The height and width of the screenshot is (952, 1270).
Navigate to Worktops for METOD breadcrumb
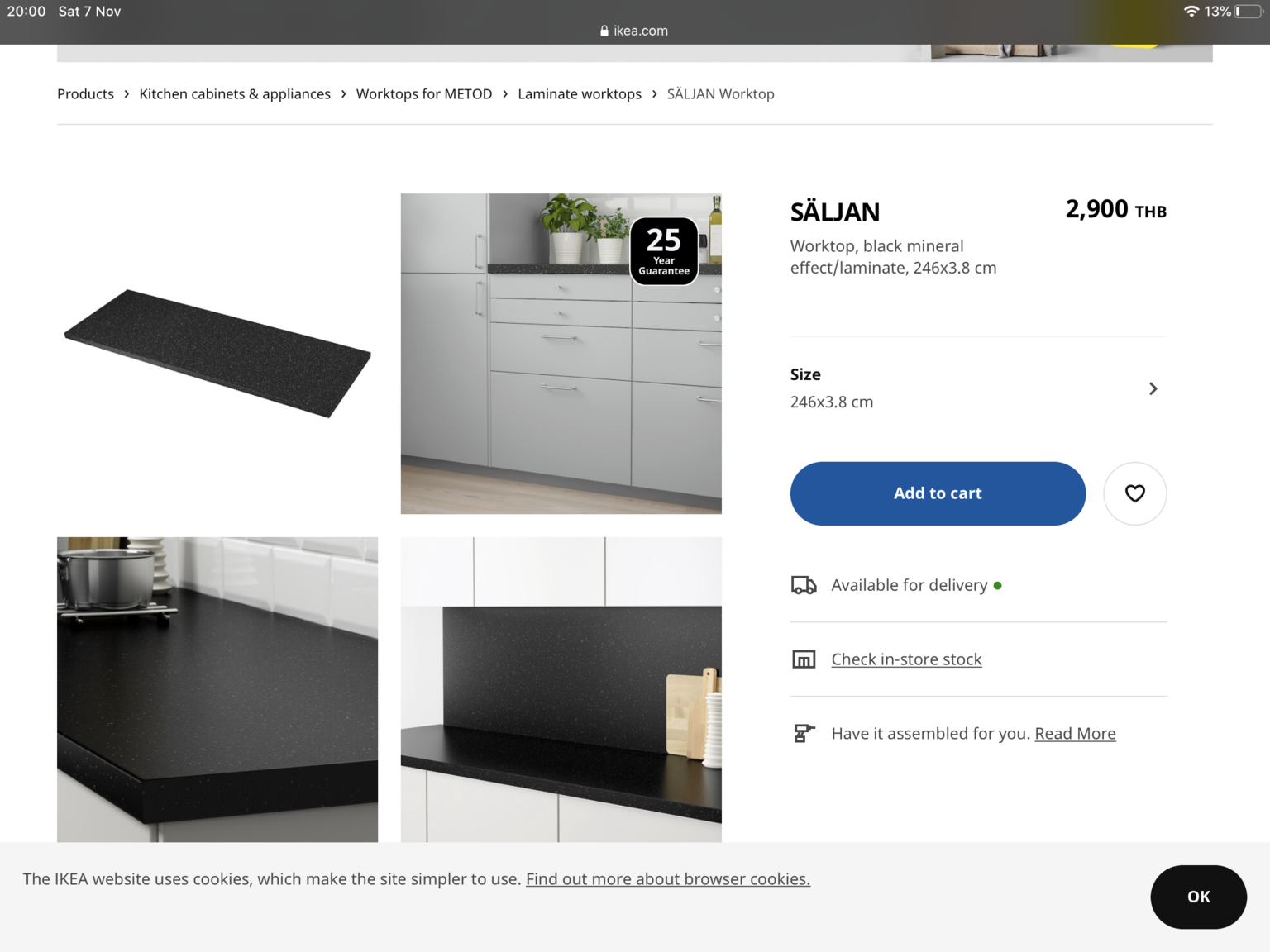coord(424,94)
